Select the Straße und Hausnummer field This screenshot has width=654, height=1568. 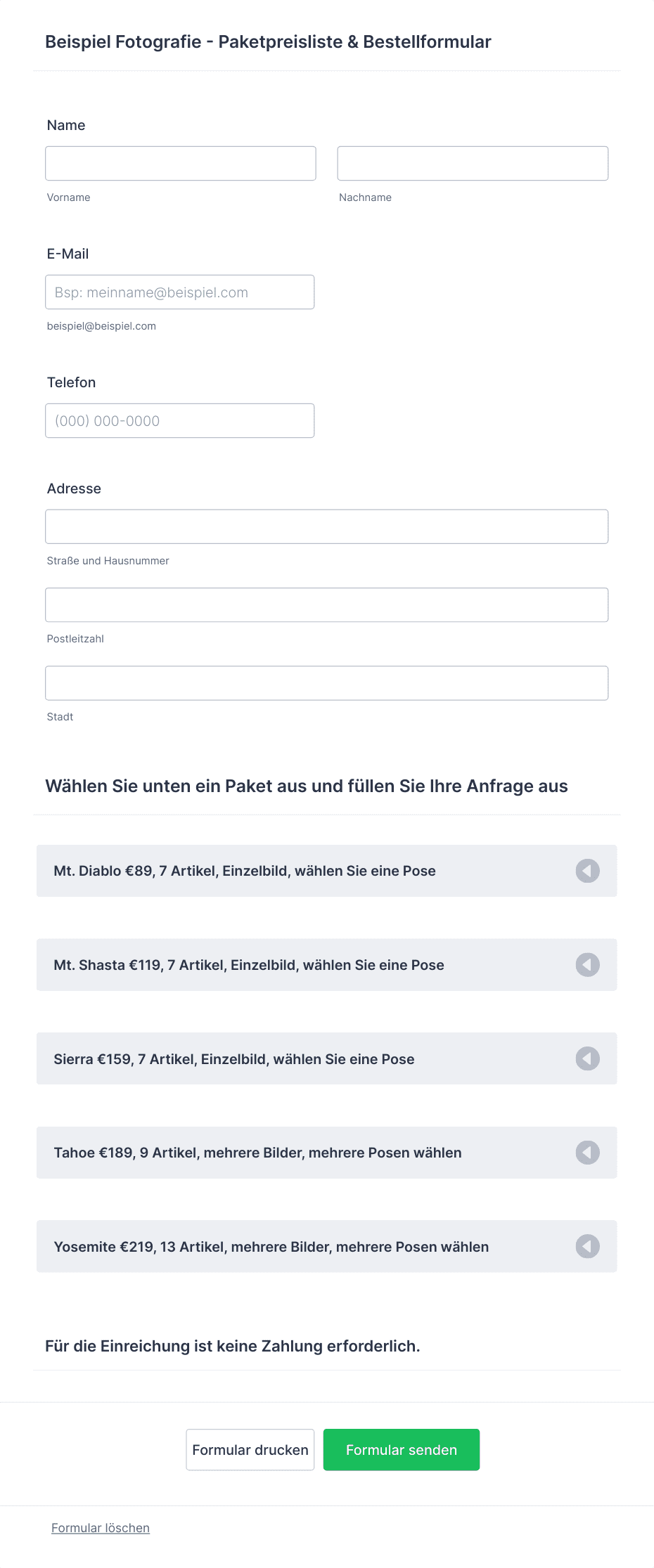pyautogui.click(x=327, y=526)
